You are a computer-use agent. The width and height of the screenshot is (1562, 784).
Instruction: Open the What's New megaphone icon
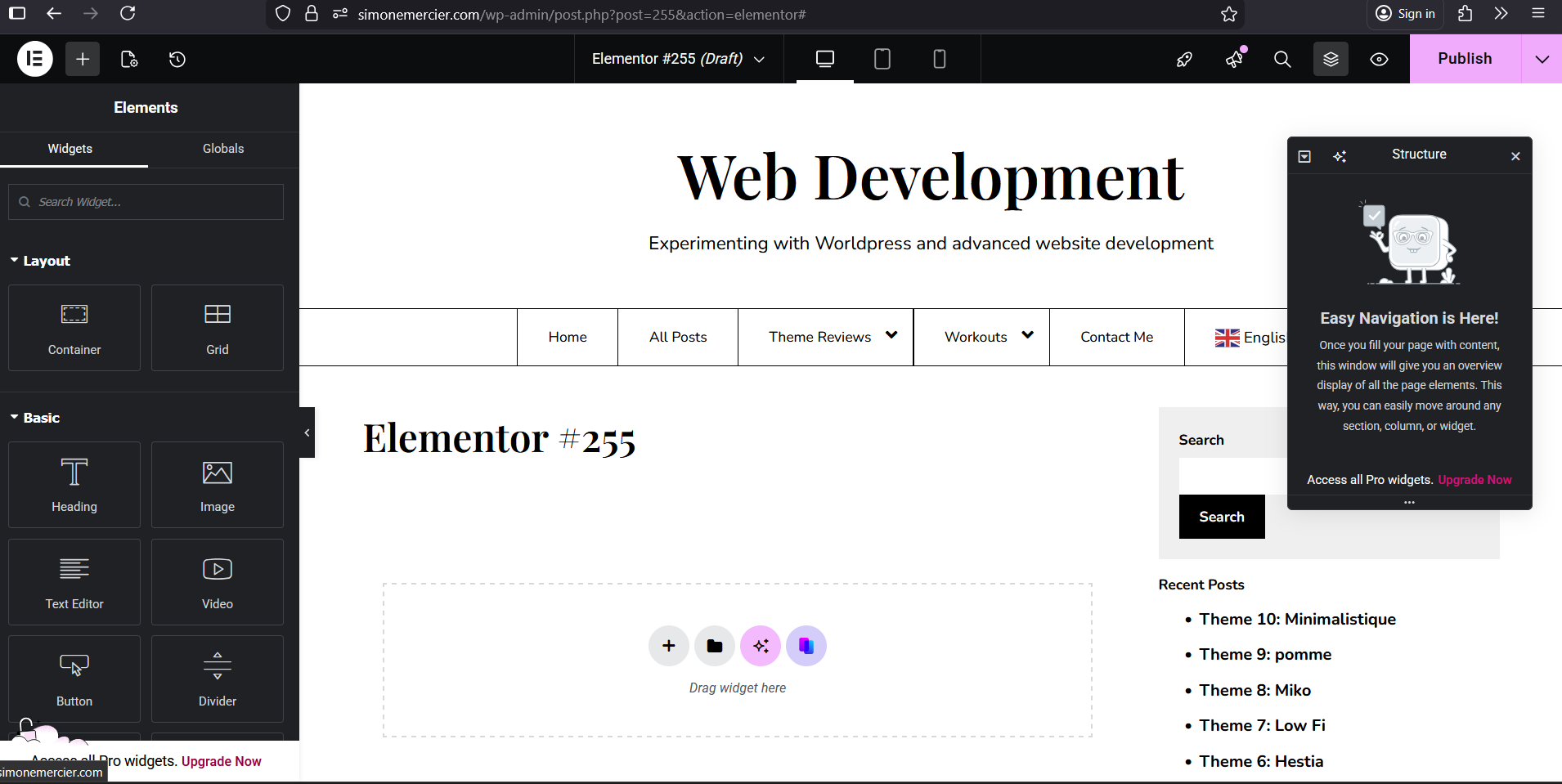pos(1234,59)
